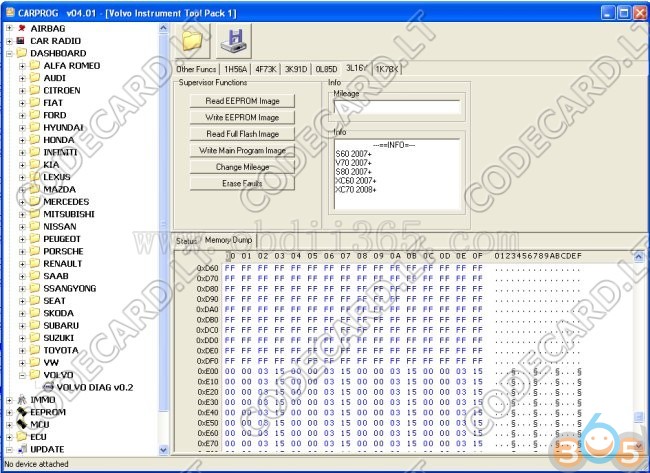Open file with the folder toolbar icon
Image resolution: width=650 pixels, height=473 pixels.
point(192,41)
